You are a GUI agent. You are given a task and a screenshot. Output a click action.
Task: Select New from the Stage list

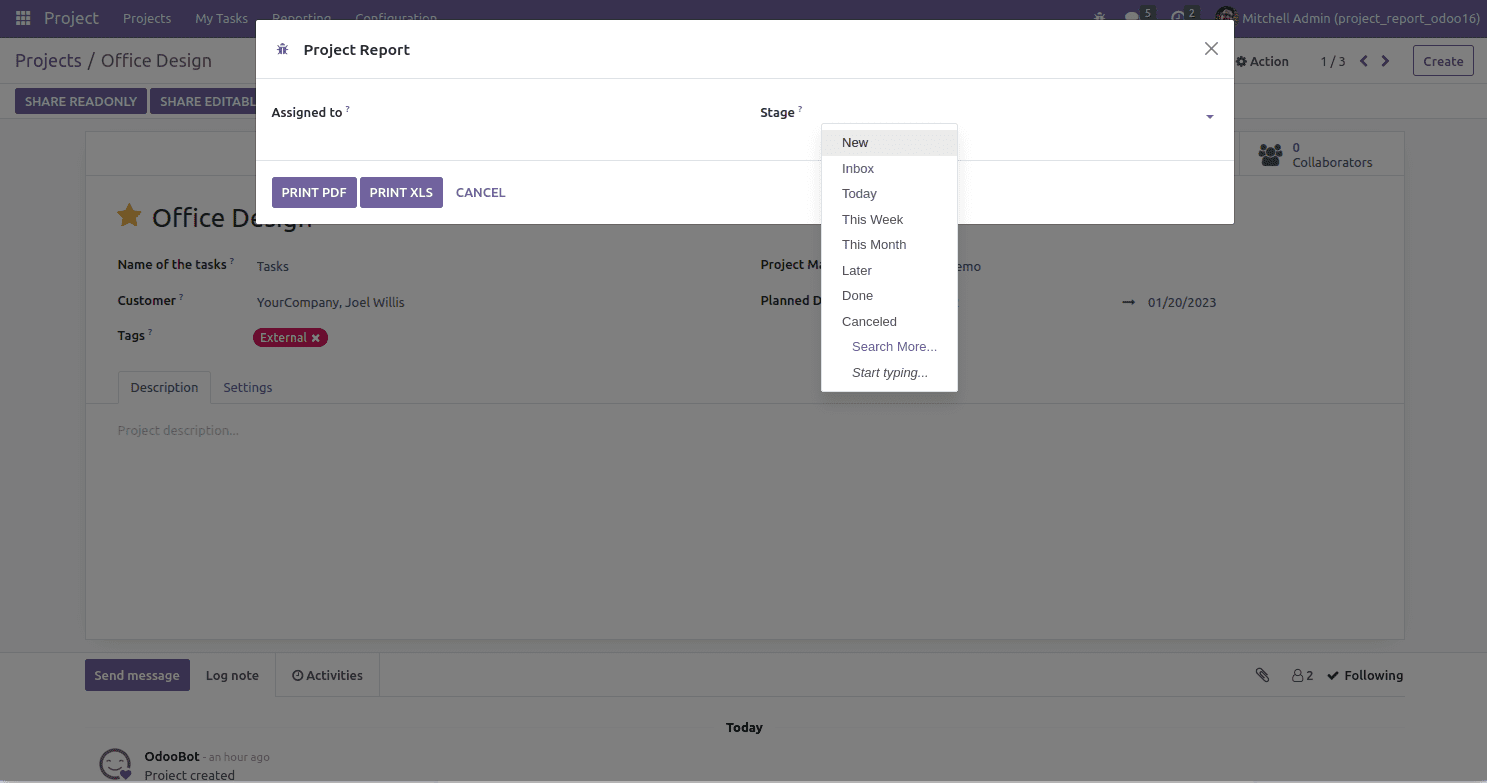pyautogui.click(x=889, y=143)
